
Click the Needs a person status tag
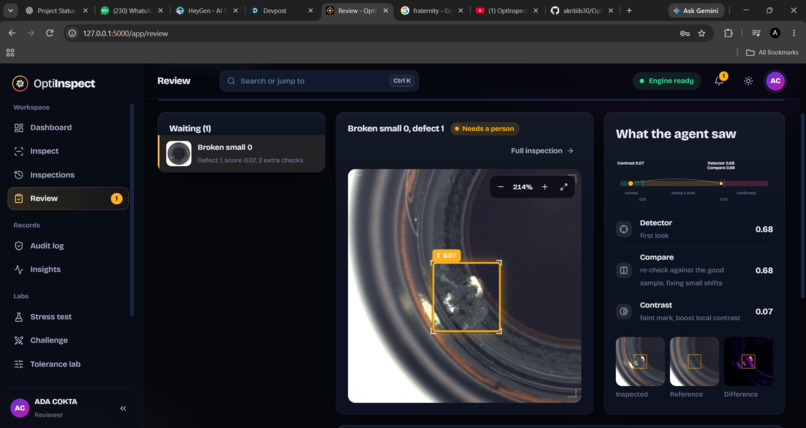484,128
